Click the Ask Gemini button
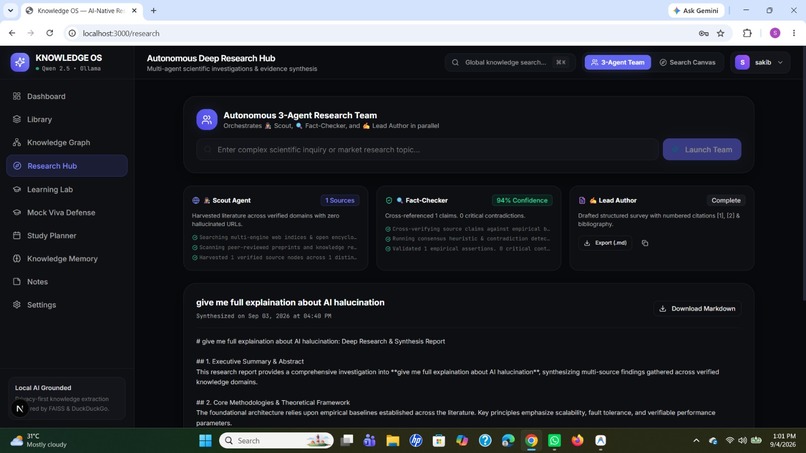Screen dimensions: 806x453 pyautogui.click(x=697, y=10)
